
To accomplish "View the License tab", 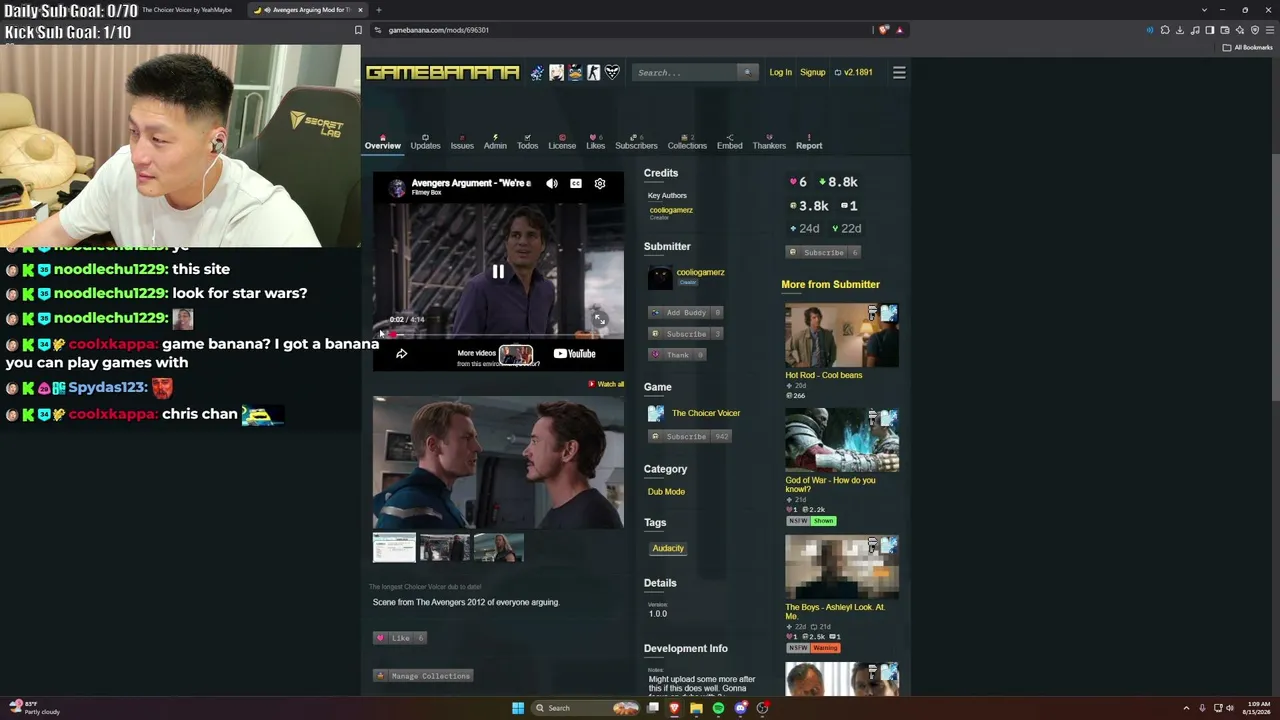I will tap(562, 142).
